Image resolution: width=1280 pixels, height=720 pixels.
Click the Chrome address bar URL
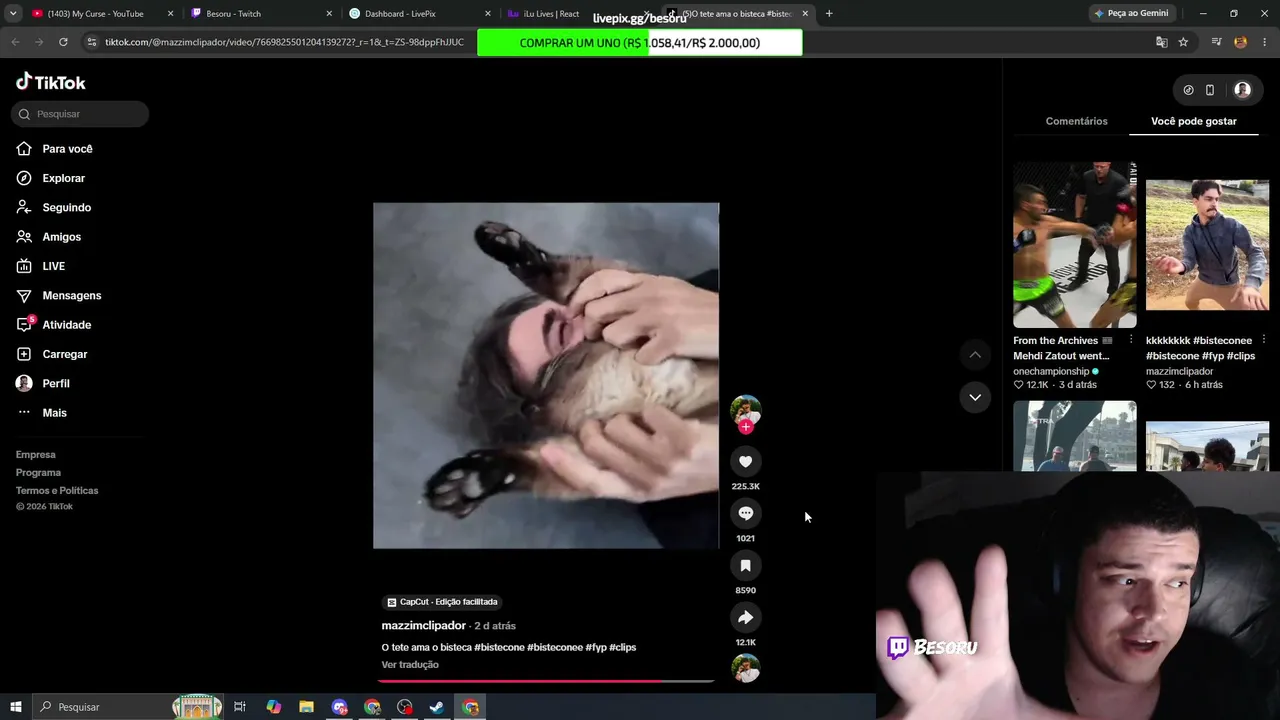(284, 42)
